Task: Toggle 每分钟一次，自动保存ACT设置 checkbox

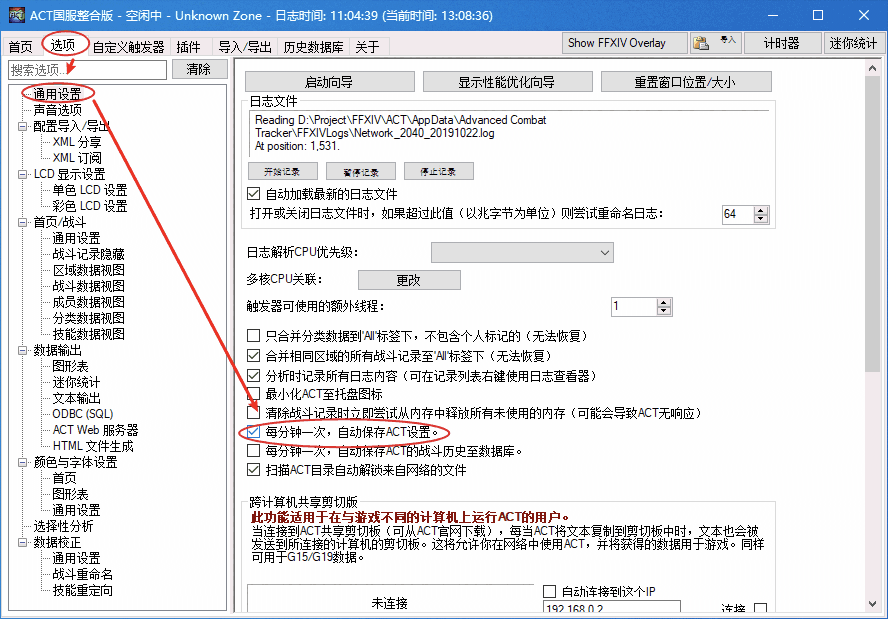Action: tap(254, 432)
